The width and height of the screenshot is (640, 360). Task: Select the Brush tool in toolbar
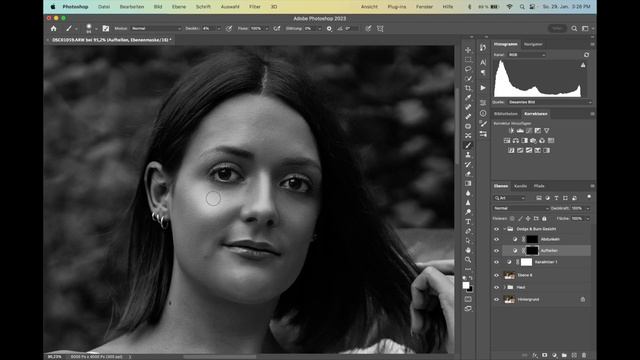468,145
